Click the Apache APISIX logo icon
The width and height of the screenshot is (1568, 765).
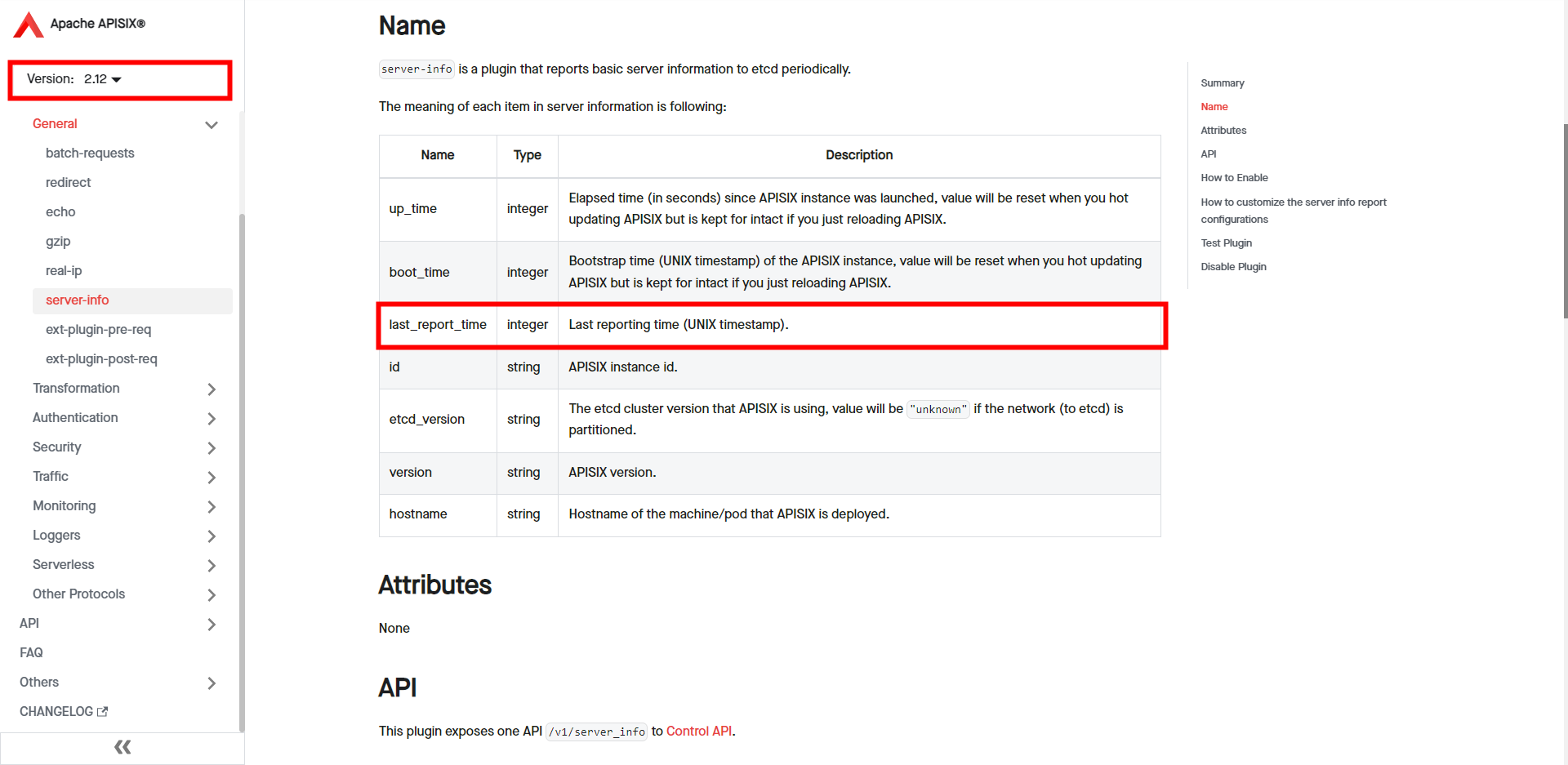point(29,24)
